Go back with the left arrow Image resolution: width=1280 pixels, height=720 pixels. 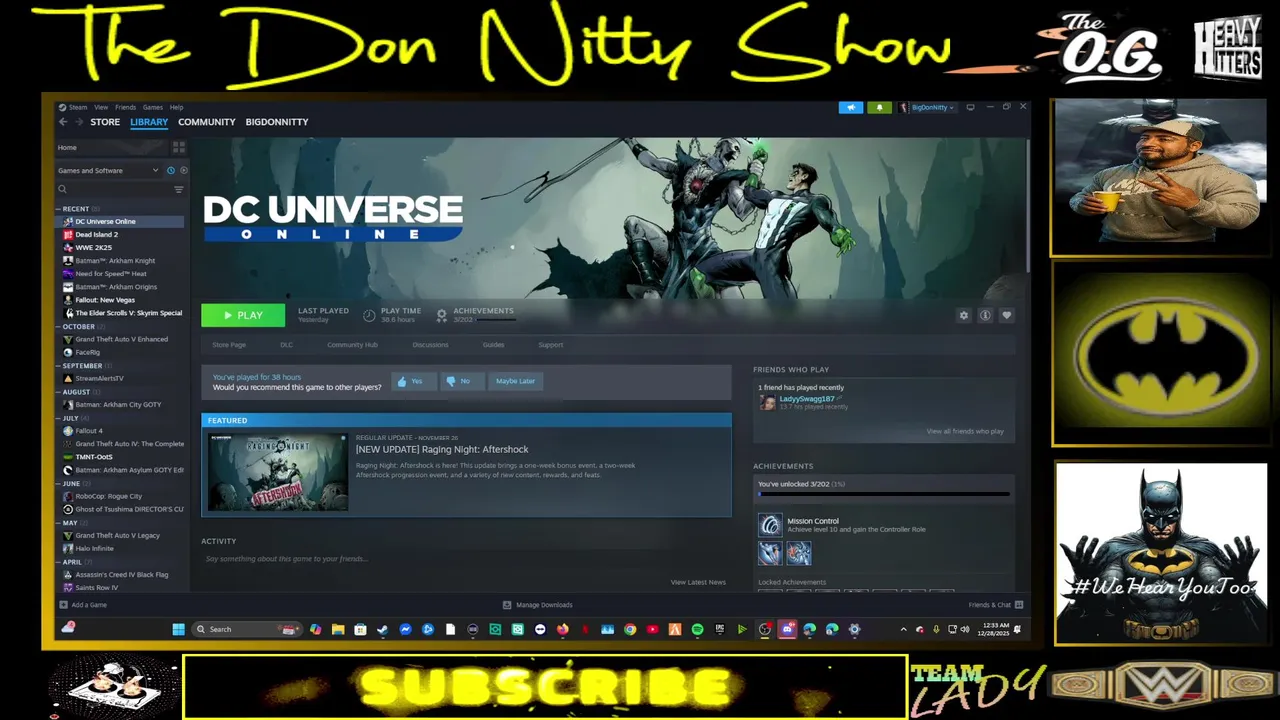63,122
